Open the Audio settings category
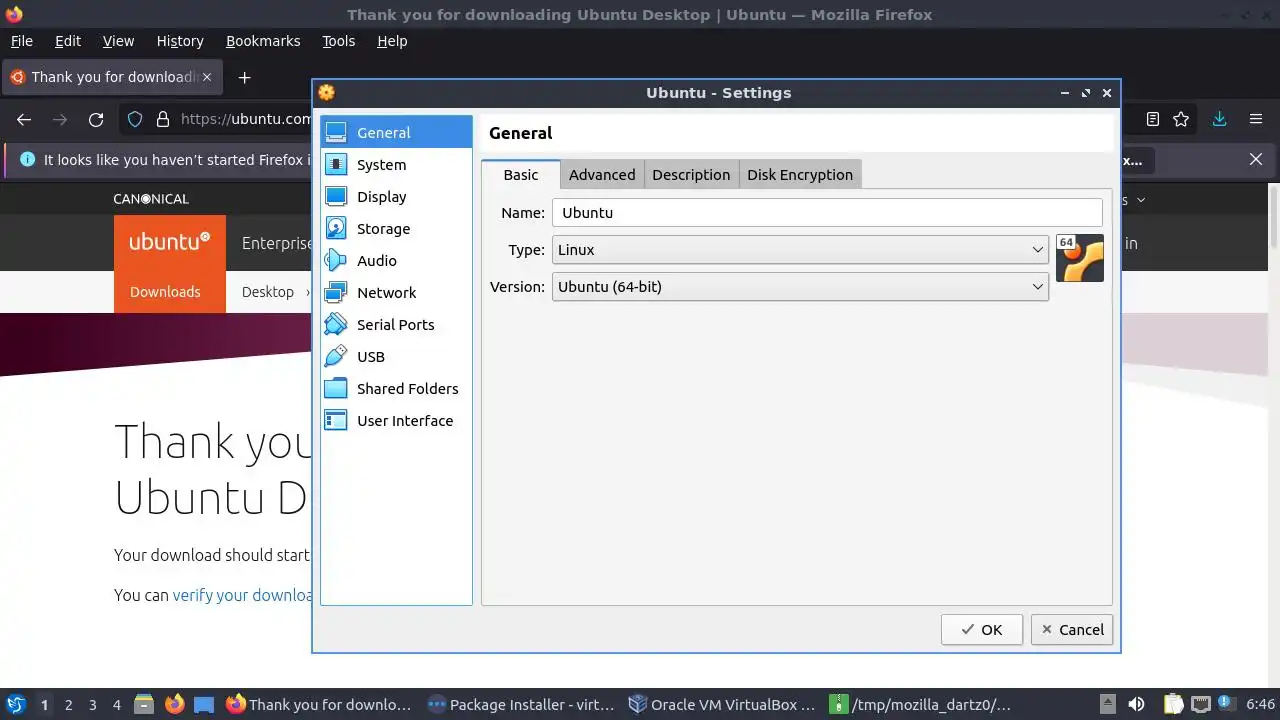Image resolution: width=1280 pixels, height=720 pixels. (396, 260)
